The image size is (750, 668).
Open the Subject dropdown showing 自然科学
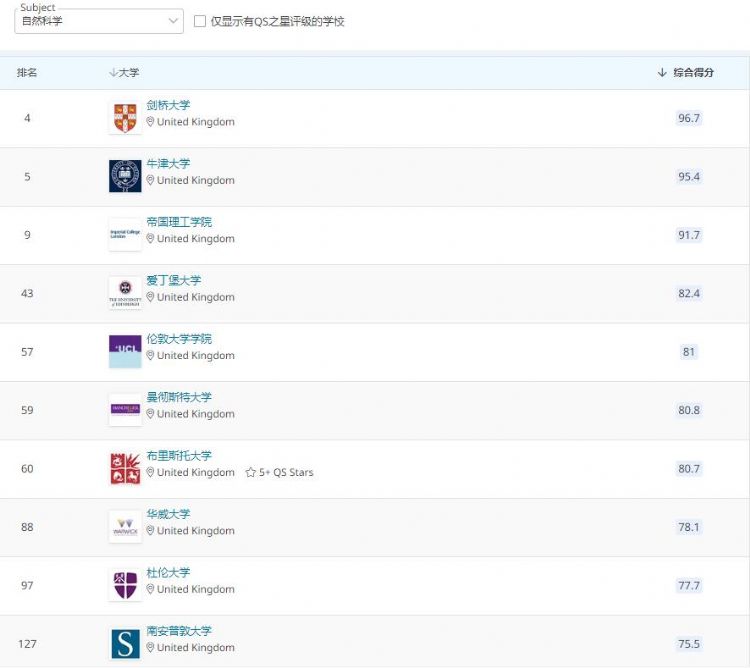click(x=99, y=21)
